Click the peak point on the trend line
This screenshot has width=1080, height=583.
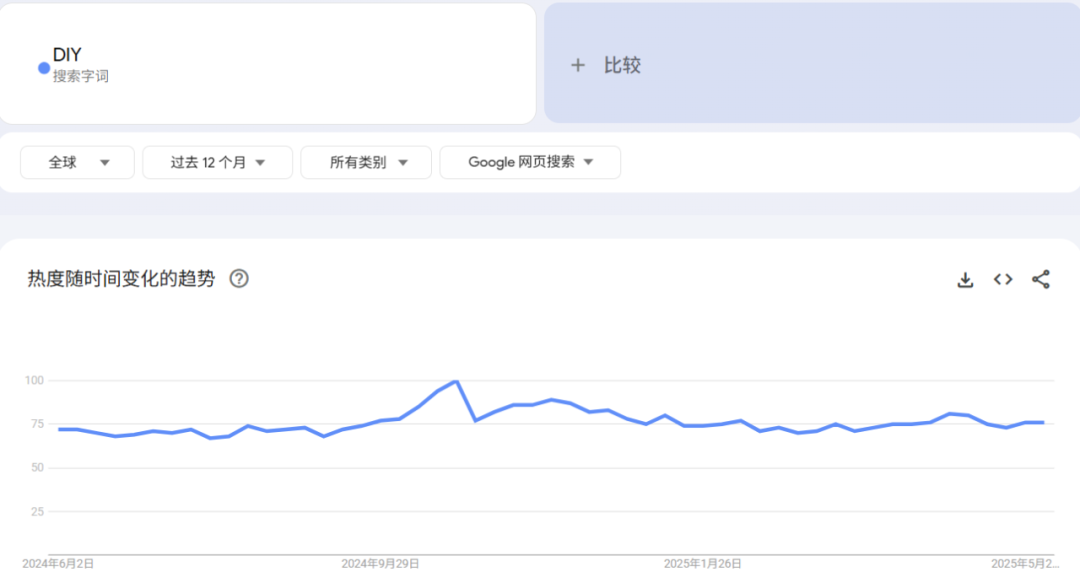point(456,381)
